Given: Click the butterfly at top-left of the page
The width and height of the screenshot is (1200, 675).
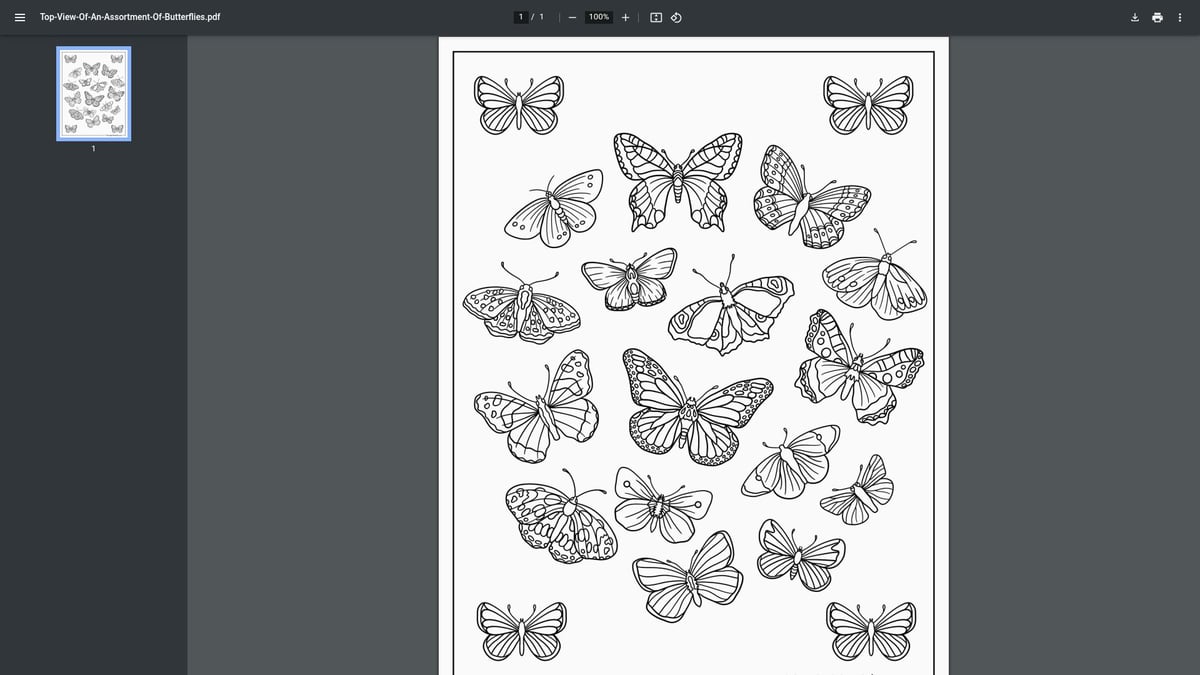Looking at the screenshot, I should tap(517, 103).
